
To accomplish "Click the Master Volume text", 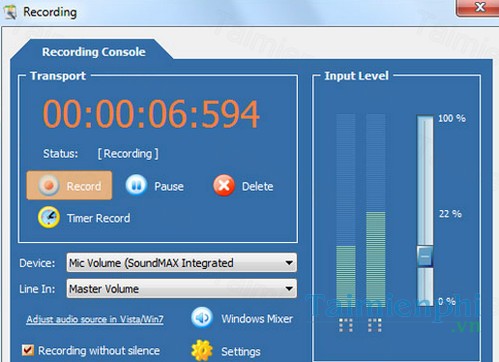I will point(104,289).
